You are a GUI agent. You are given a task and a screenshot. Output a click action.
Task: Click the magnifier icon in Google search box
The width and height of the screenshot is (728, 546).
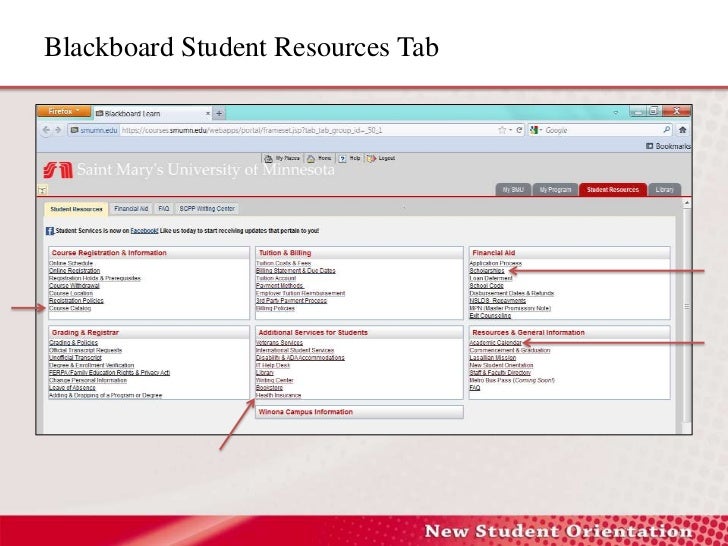point(667,130)
